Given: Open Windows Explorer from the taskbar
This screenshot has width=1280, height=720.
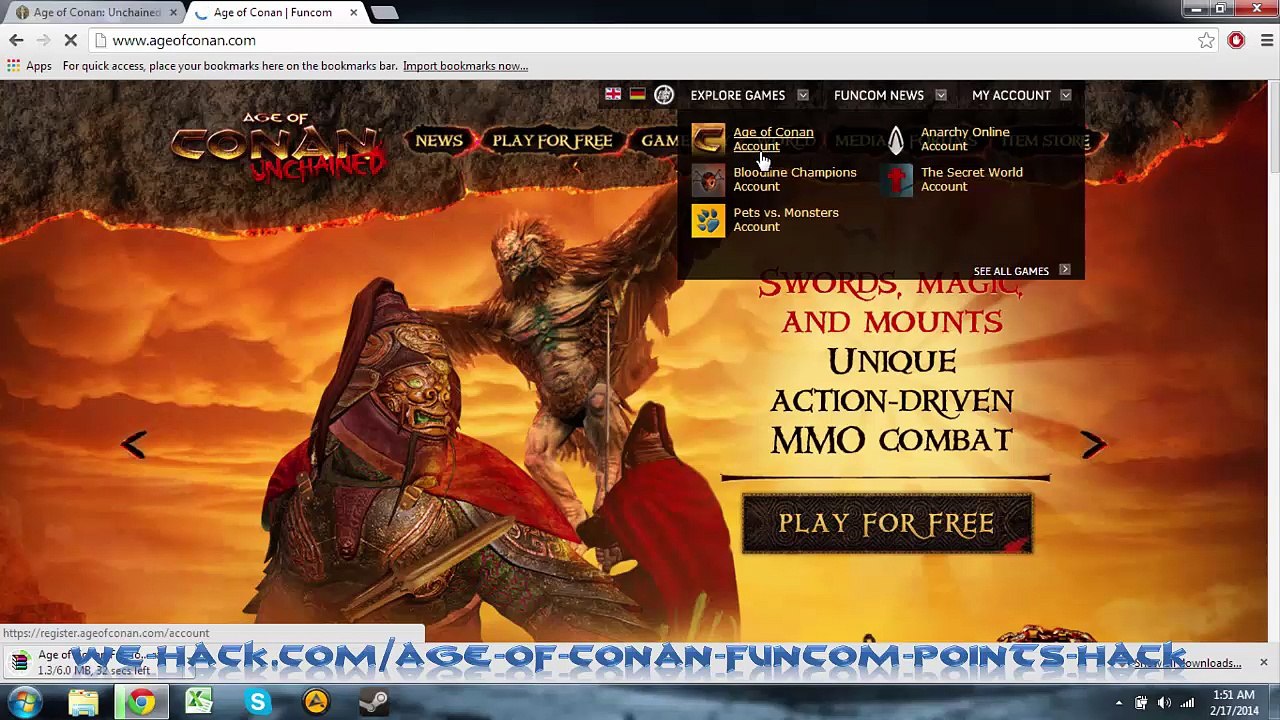Looking at the screenshot, I should coord(84,702).
